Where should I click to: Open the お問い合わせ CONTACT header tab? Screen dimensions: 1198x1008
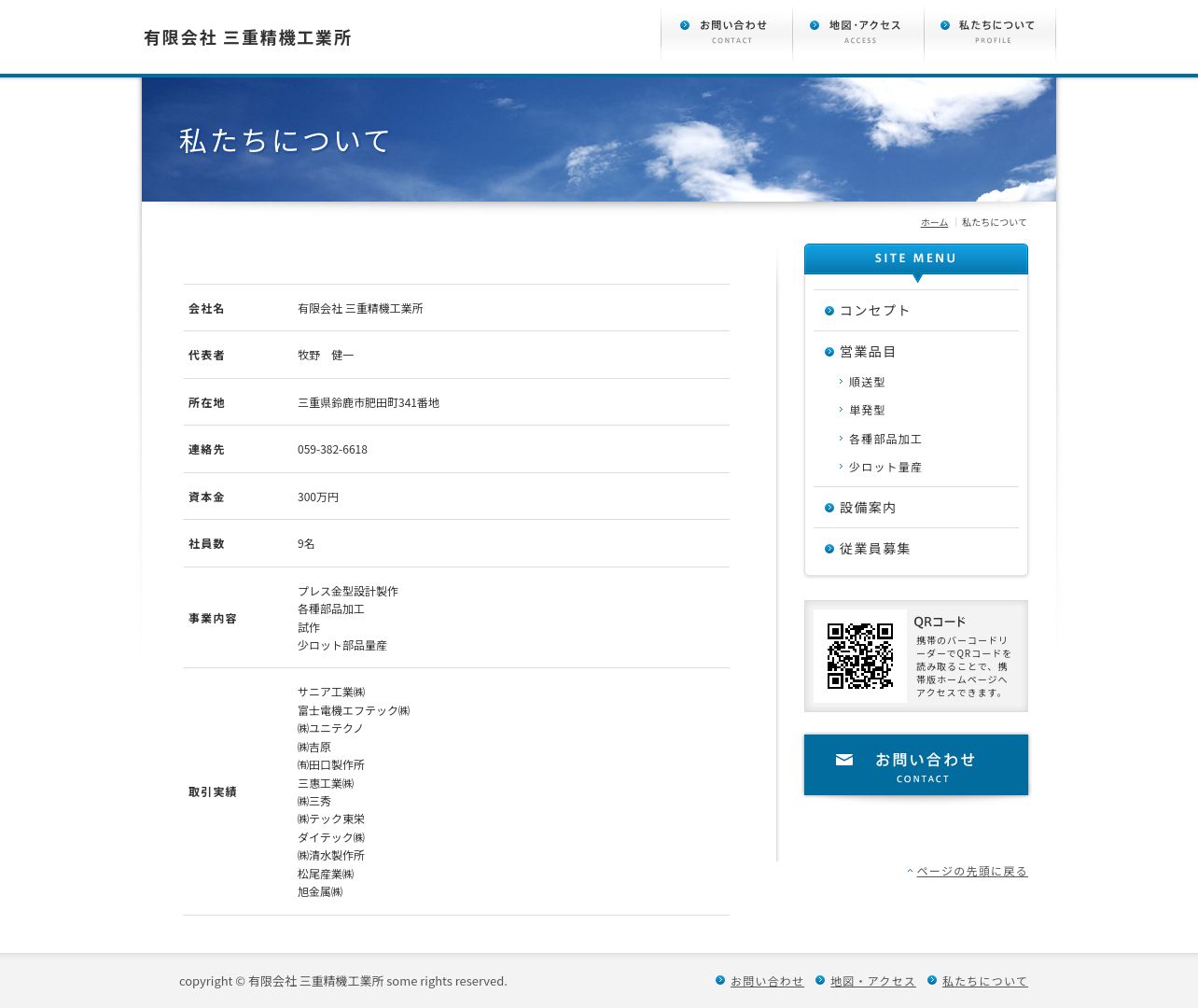727,33
